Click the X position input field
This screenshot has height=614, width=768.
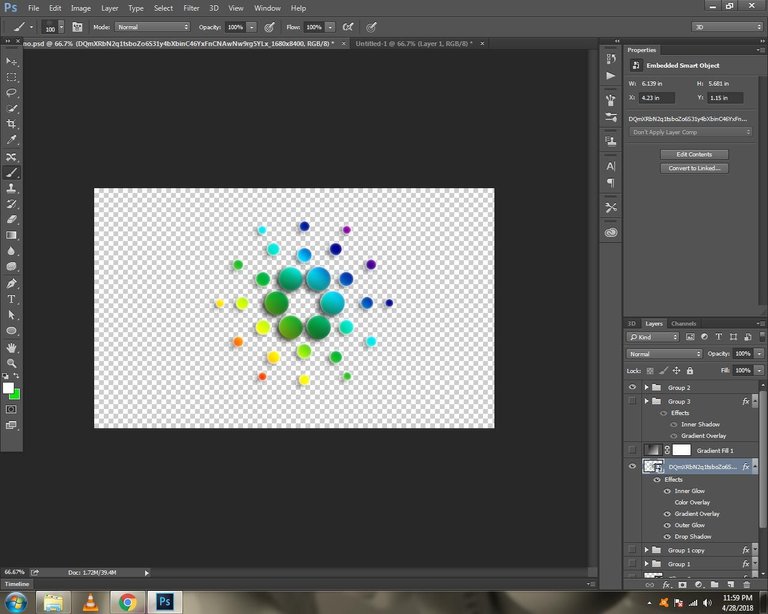tap(657, 98)
